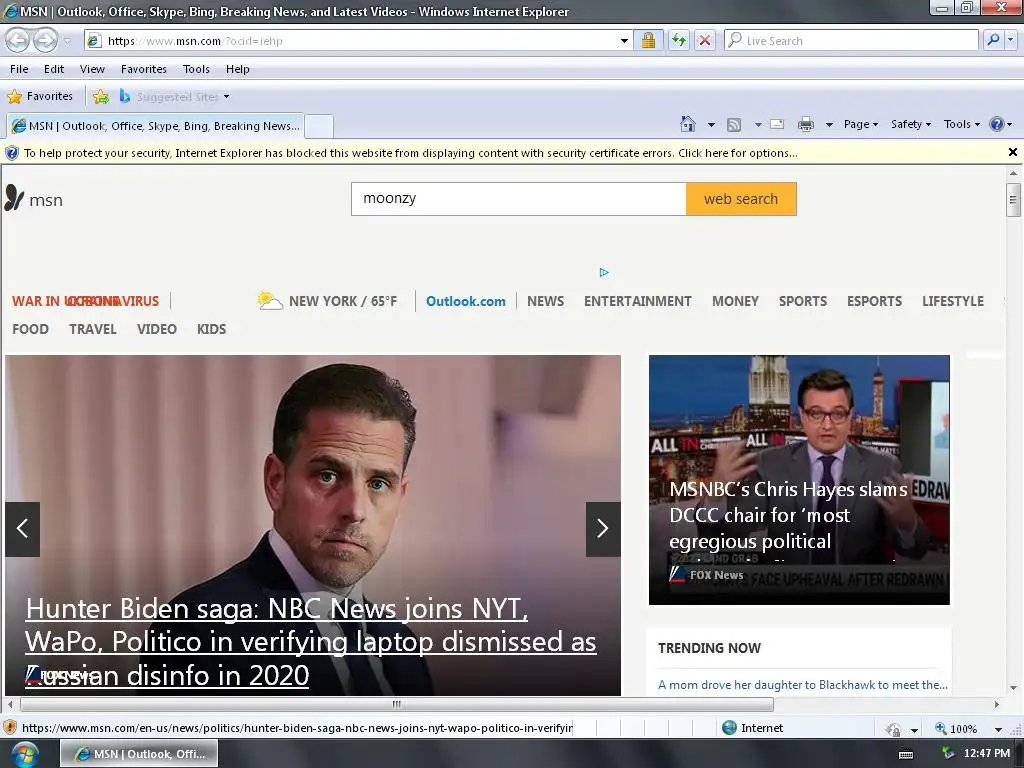The height and width of the screenshot is (768, 1024).
Task: Open the Chris Hayes story thumbnail
Action: coord(799,480)
